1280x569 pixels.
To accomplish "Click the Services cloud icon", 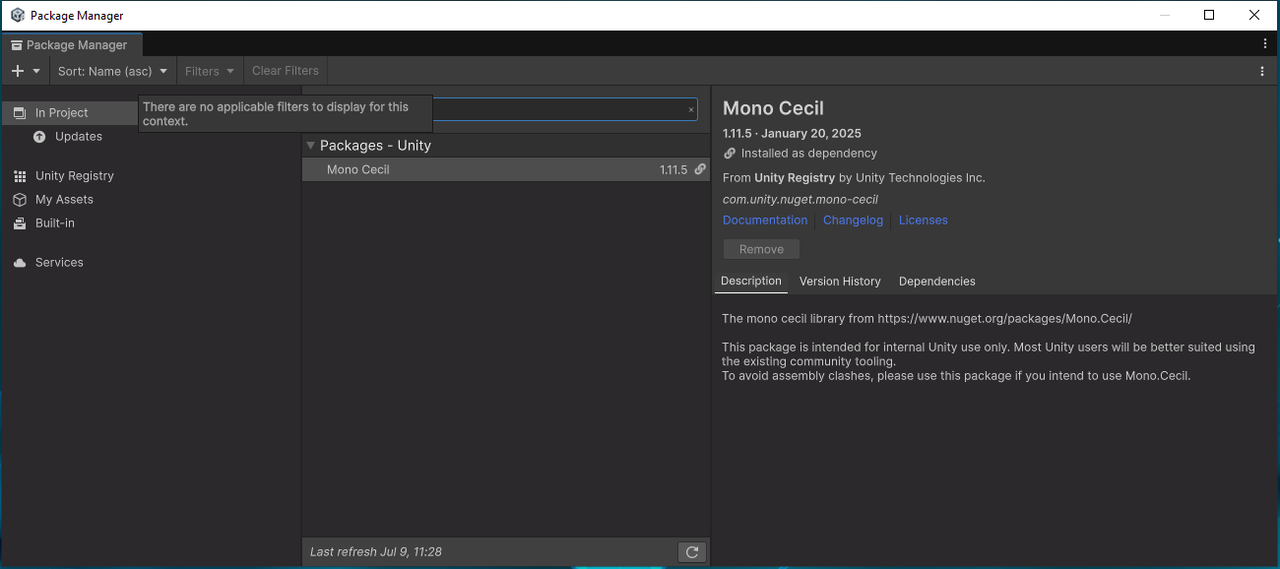I will click(19, 262).
